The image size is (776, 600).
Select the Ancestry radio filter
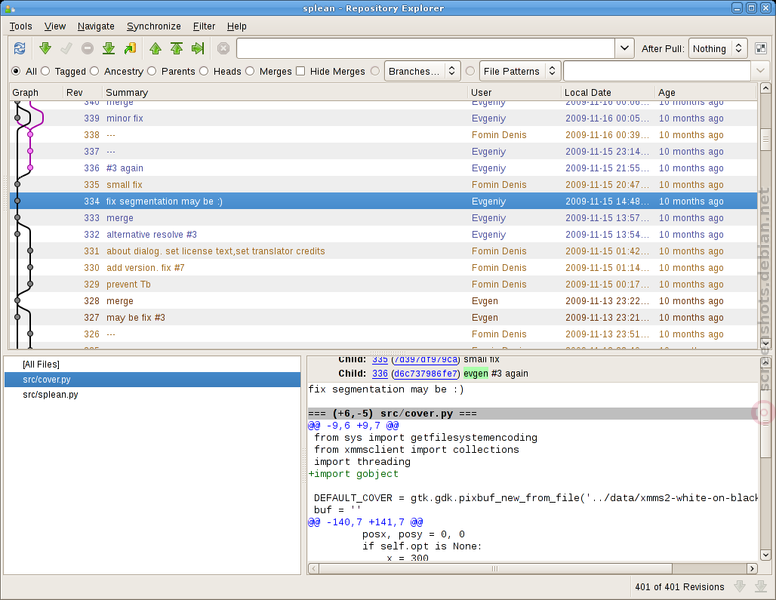tap(95, 71)
